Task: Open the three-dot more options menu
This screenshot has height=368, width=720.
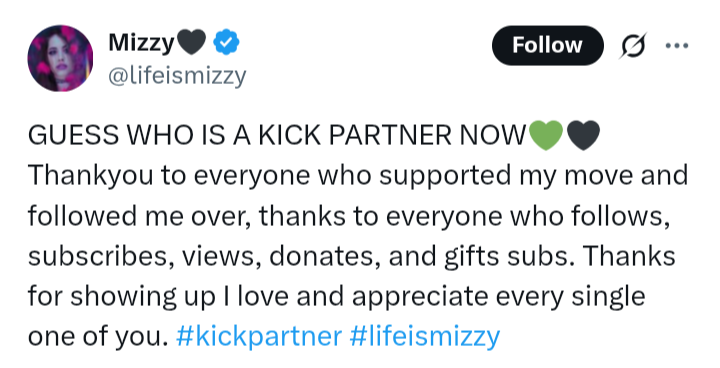Action: [677, 45]
